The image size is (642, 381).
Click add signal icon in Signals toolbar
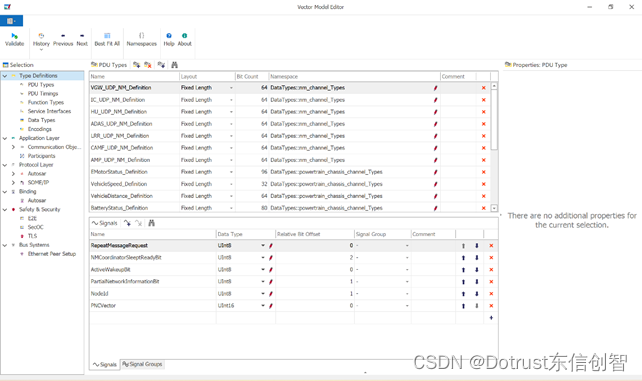(128, 223)
